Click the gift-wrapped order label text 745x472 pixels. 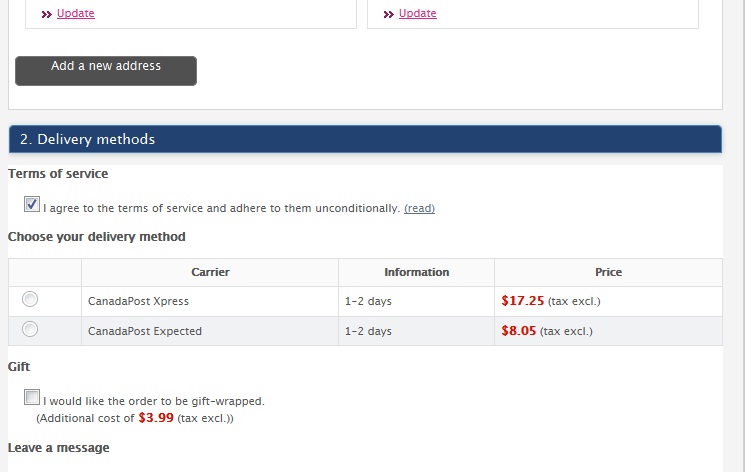tap(153, 401)
